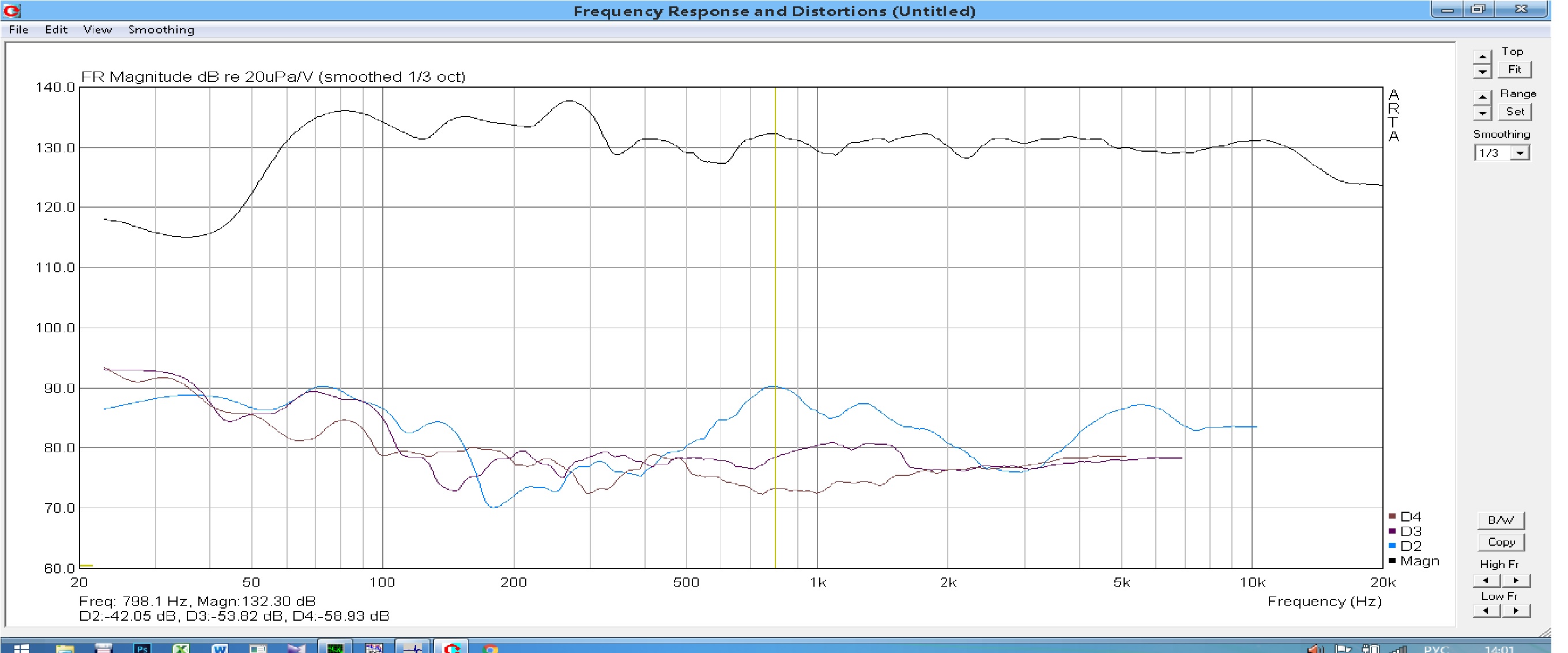
Task: Open the Edit menu
Action: [x=56, y=30]
